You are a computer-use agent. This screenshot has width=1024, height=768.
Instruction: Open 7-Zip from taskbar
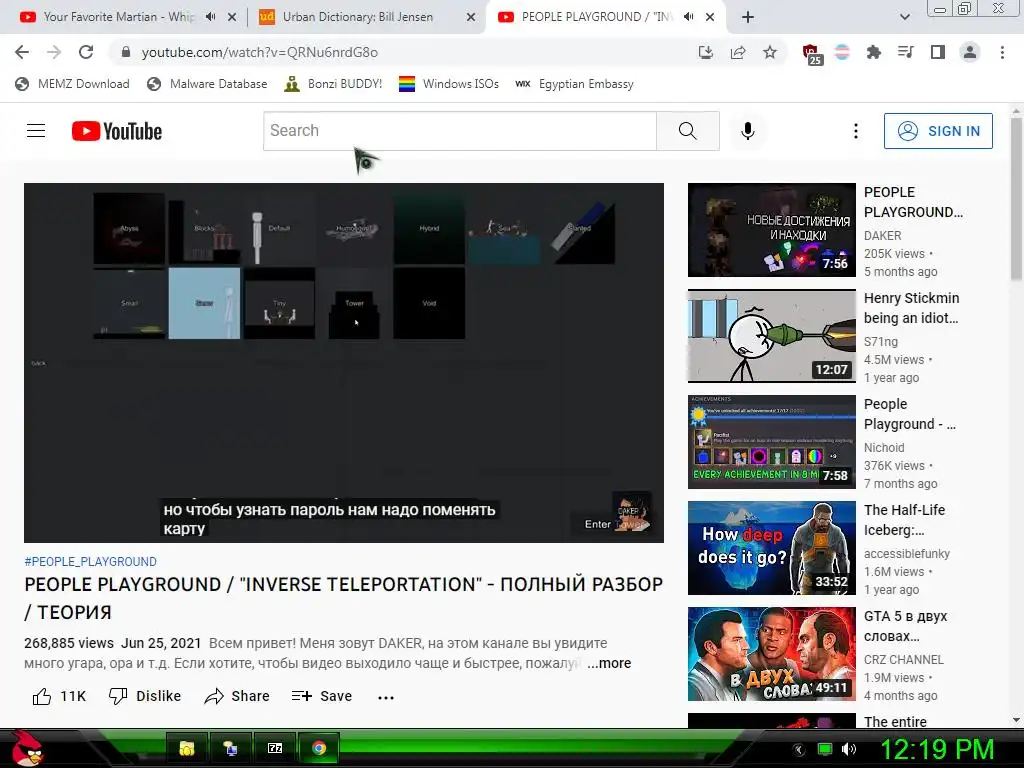[275, 748]
